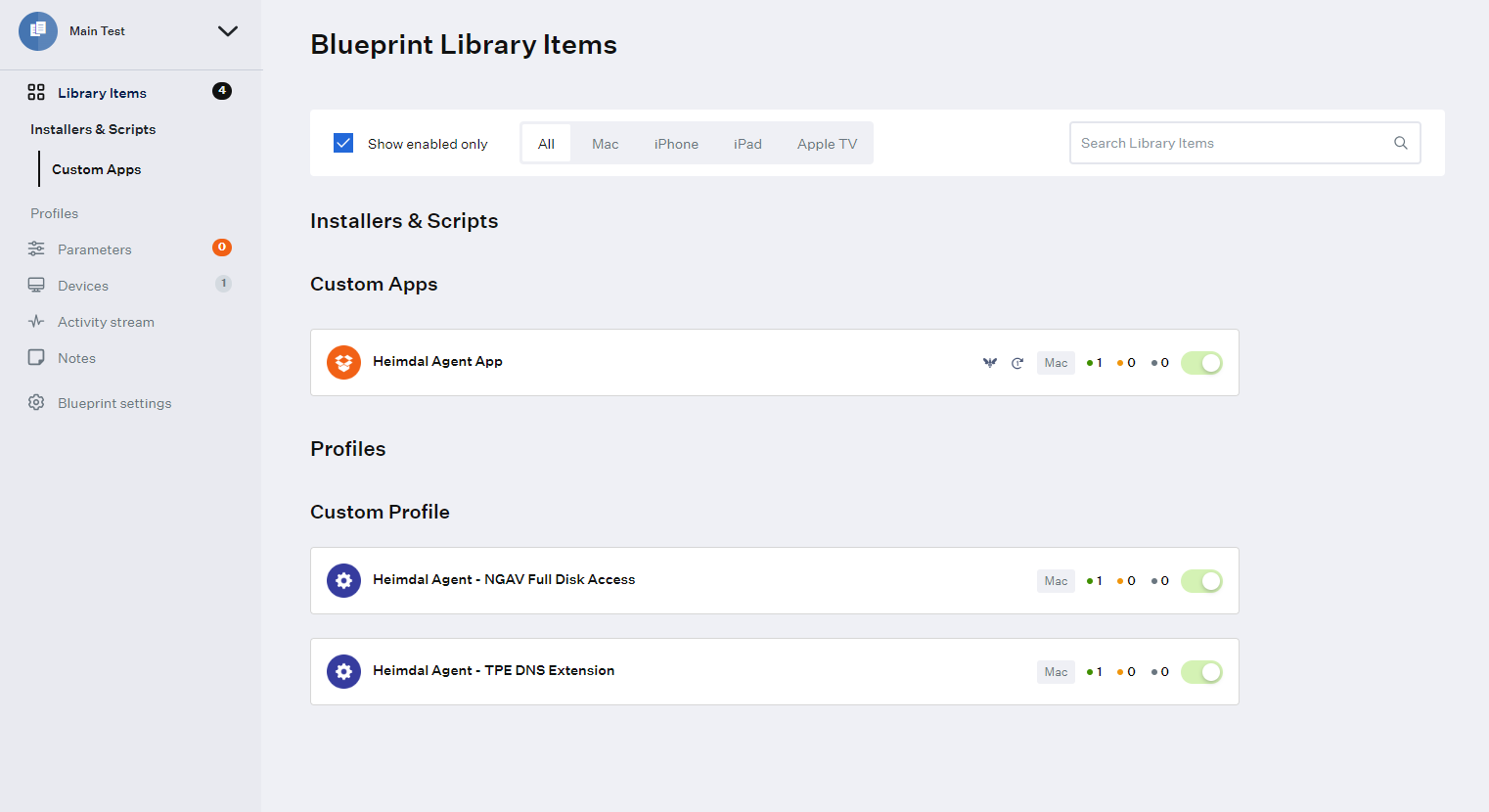Select the Mac platform filter tab

coord(605,144)
